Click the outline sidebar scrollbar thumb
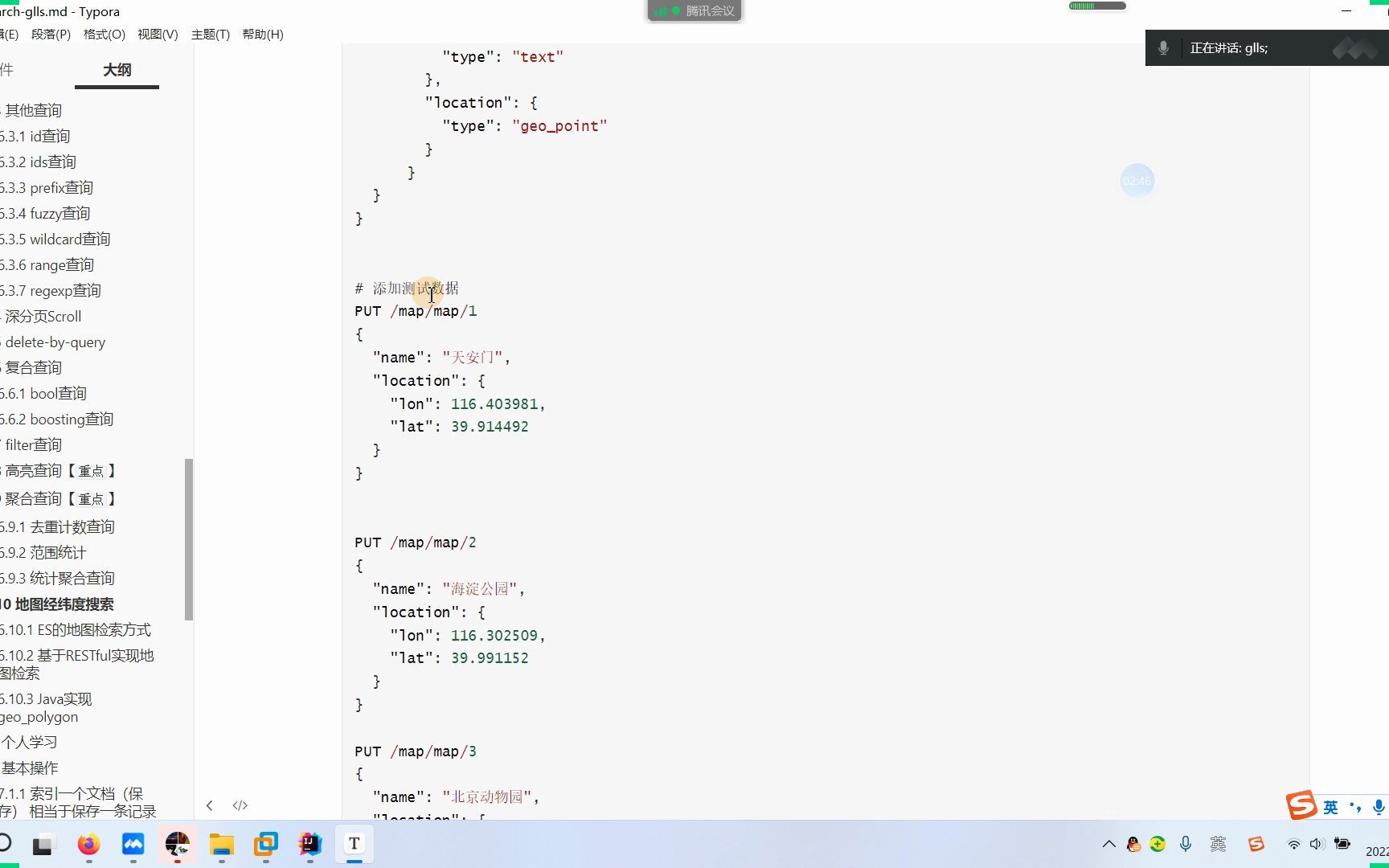This screenshot has width=1389, height=868. [189, 539]
